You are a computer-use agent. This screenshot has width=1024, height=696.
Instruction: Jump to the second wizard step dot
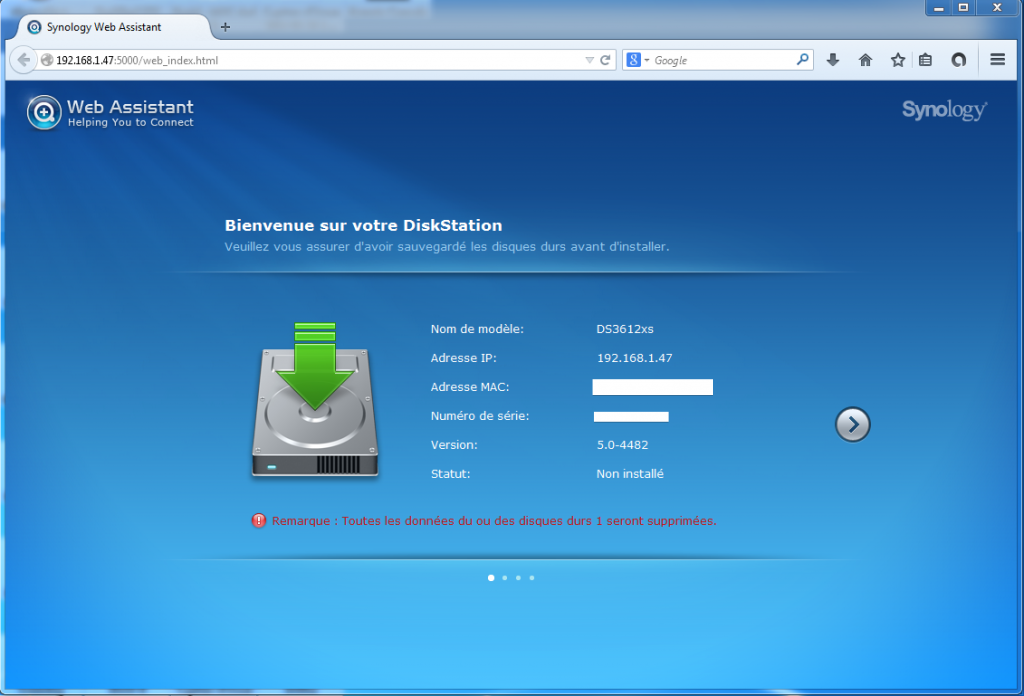[505, 578]
